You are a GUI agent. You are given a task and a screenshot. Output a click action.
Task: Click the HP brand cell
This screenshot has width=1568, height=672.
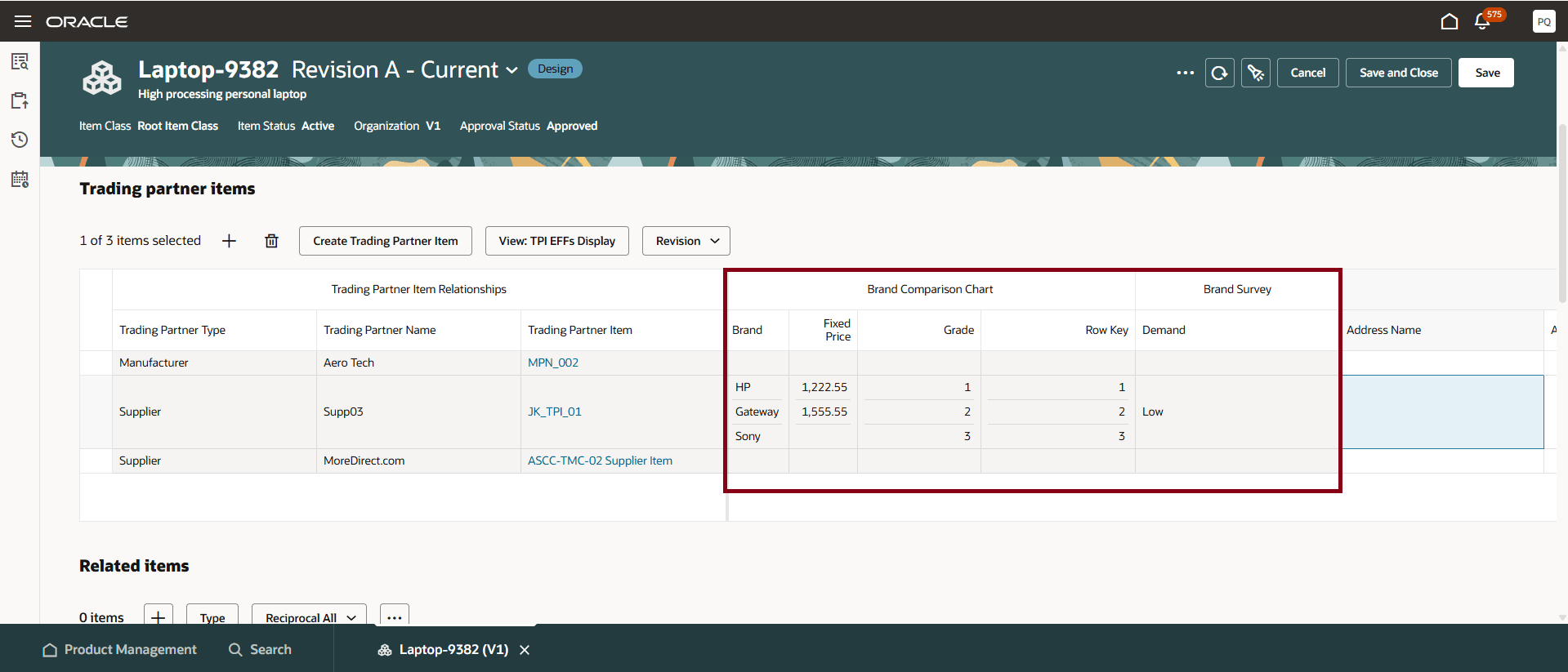pyautogui.click(x=757, y=387)
